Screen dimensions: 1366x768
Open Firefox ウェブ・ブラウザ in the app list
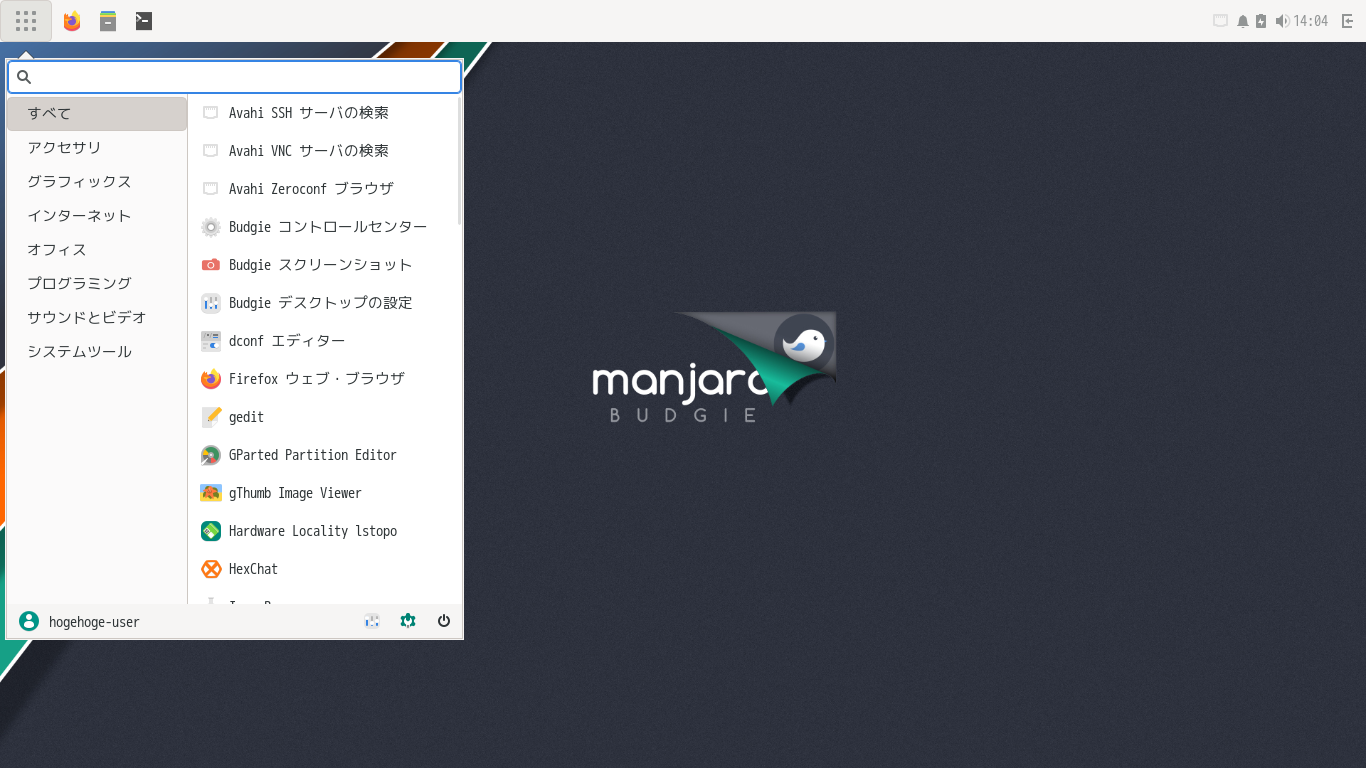point(323,379)
